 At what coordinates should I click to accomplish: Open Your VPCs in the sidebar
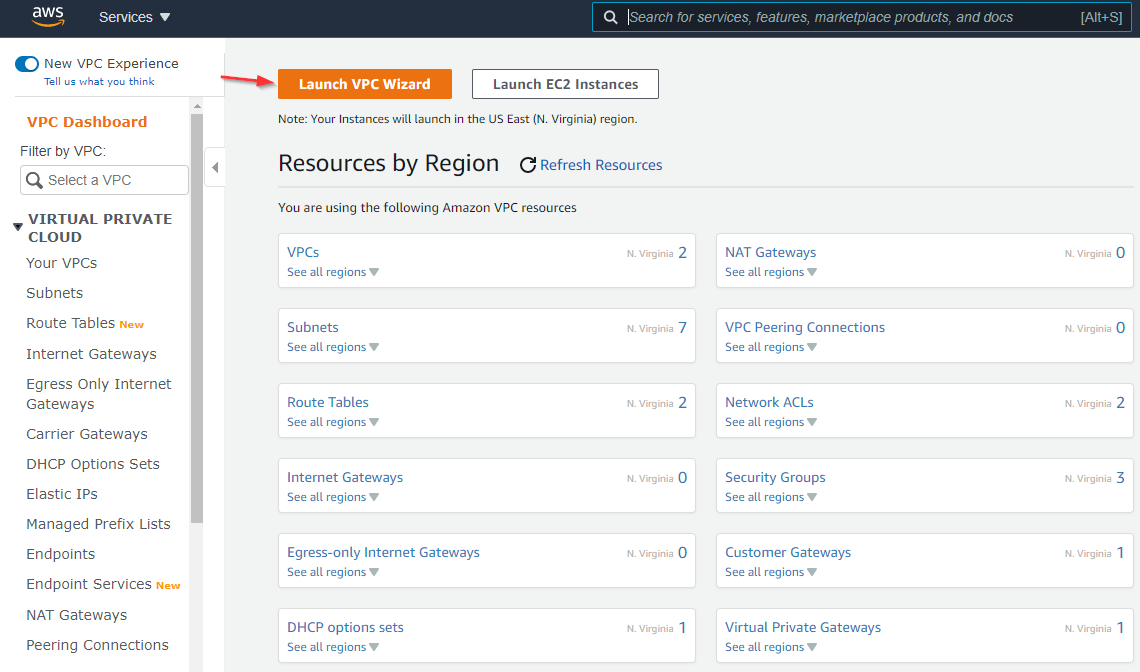click(62, 263)
